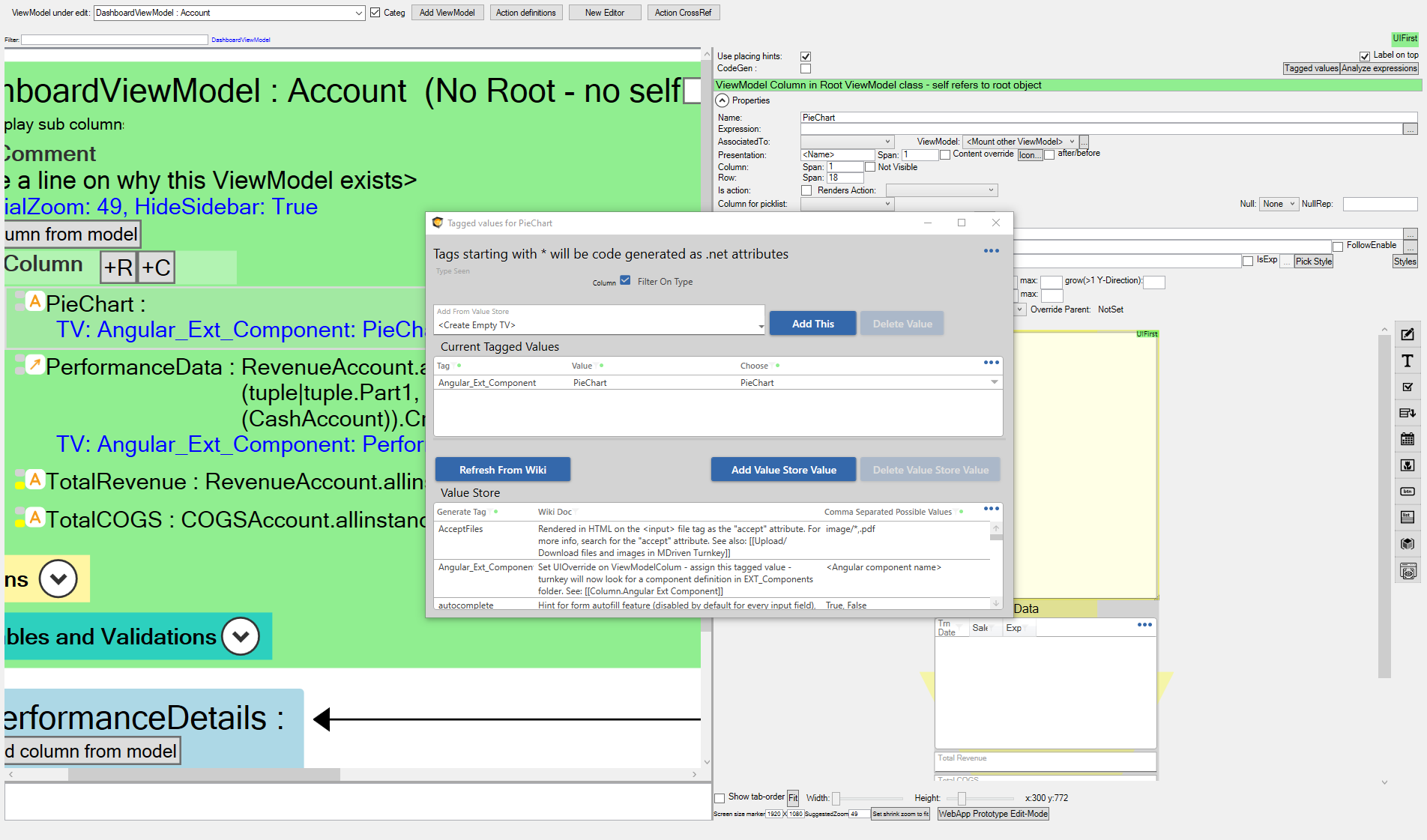The height and width of the screenshot is (840, 1427).
Task: Open Action CrossRef from top bar
Action: 683,13
